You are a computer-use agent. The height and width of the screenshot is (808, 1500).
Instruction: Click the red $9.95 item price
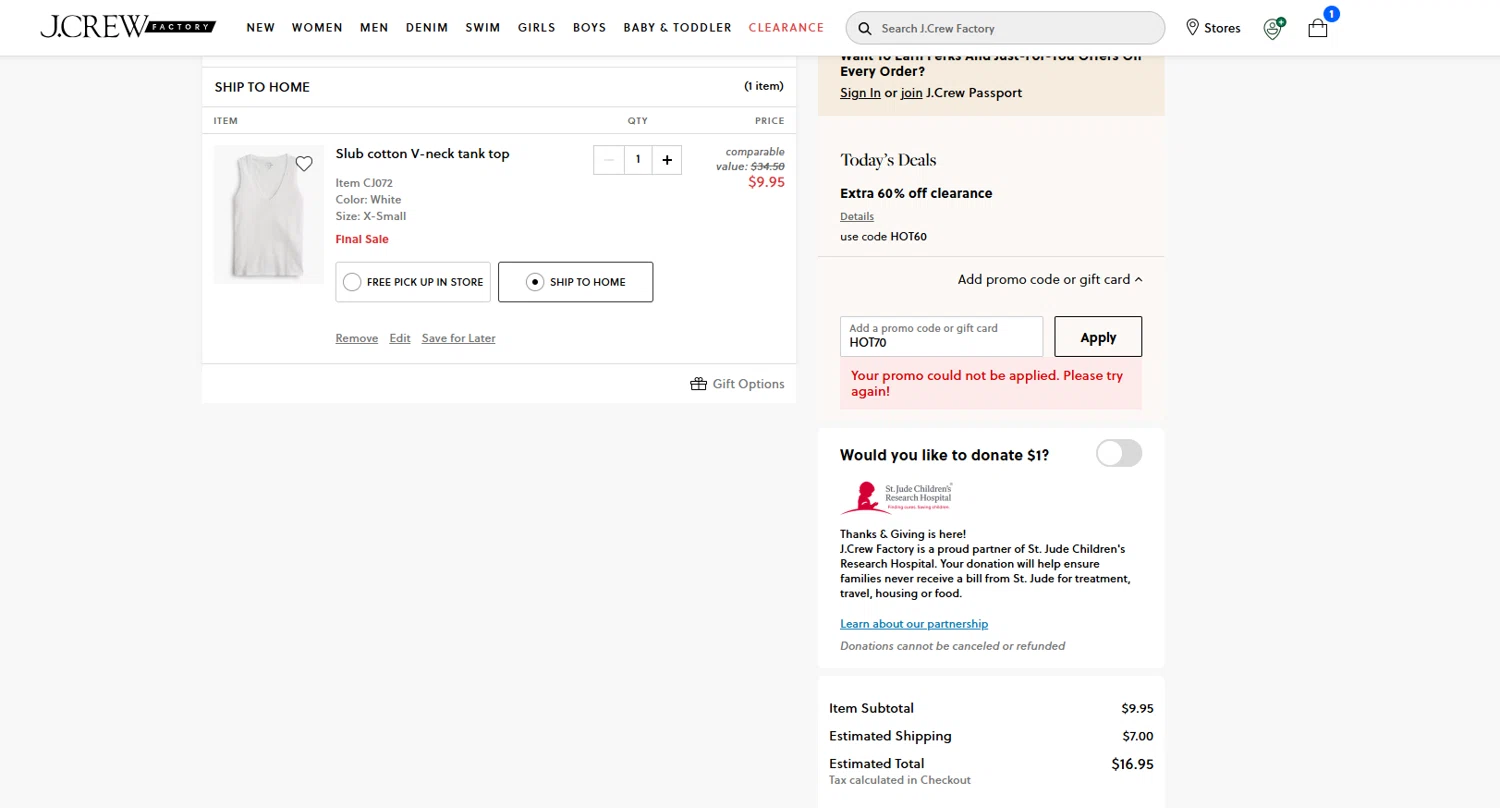pos(766,182)
